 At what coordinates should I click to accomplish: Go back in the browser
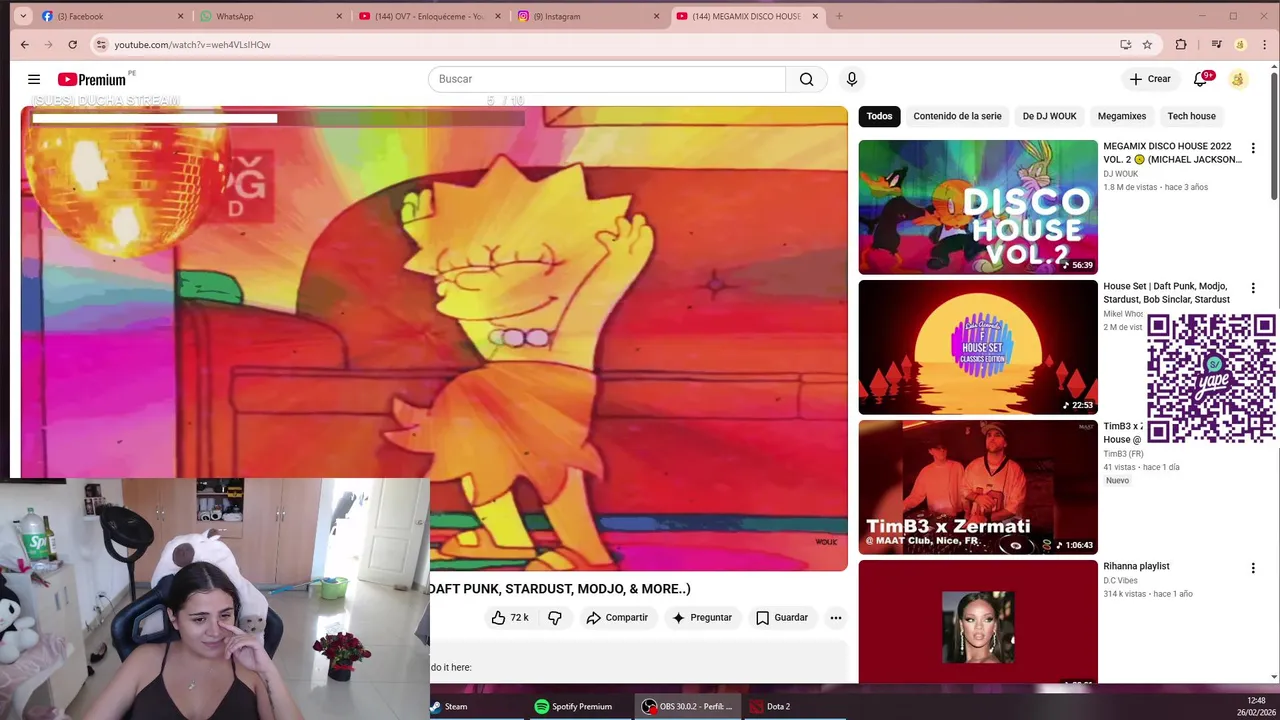[x=25, y=44]
